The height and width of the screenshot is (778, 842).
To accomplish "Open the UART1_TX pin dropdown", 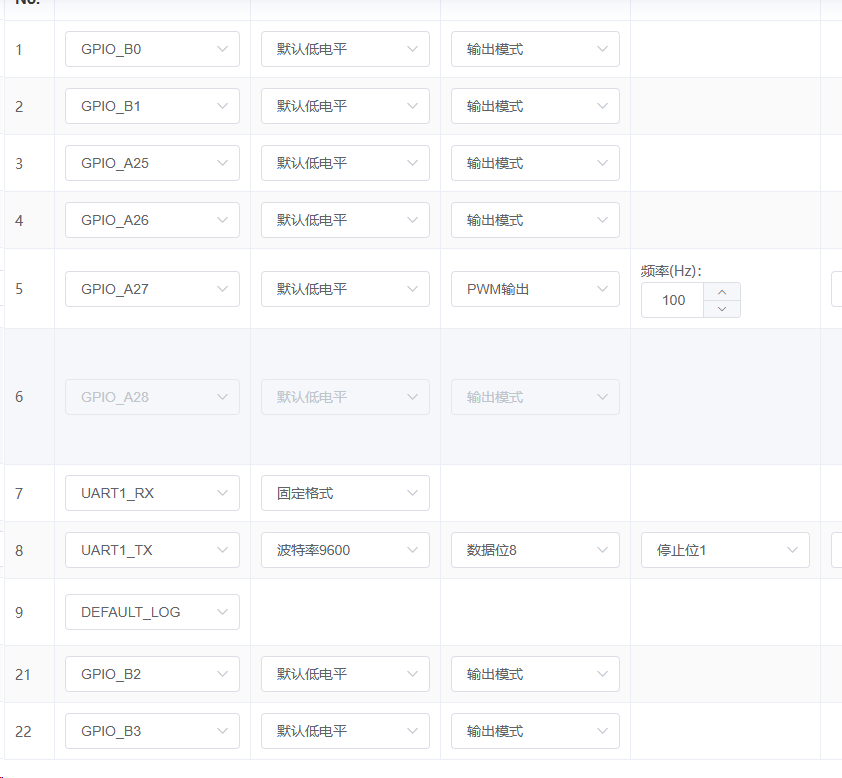I will coord(152,550).
